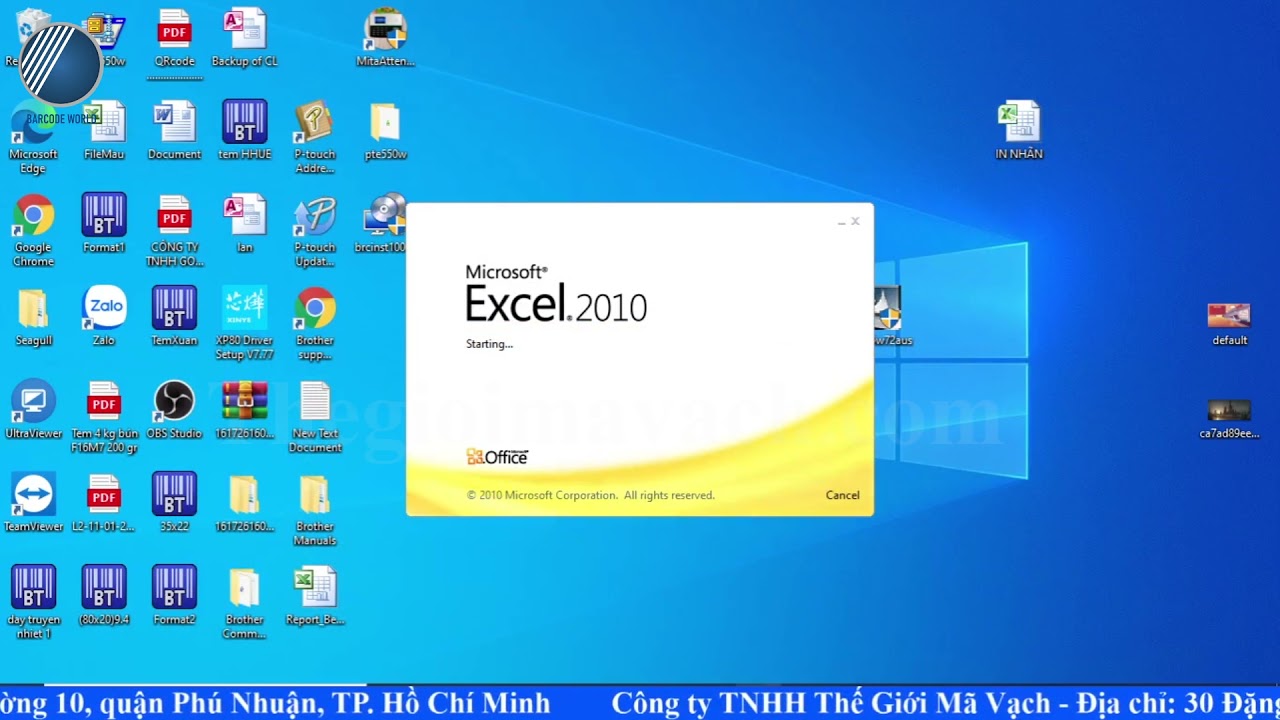The image size is (1280, 720).
Task: Open Microsoft Edge desktop shortcut
Action: point(33,139)
